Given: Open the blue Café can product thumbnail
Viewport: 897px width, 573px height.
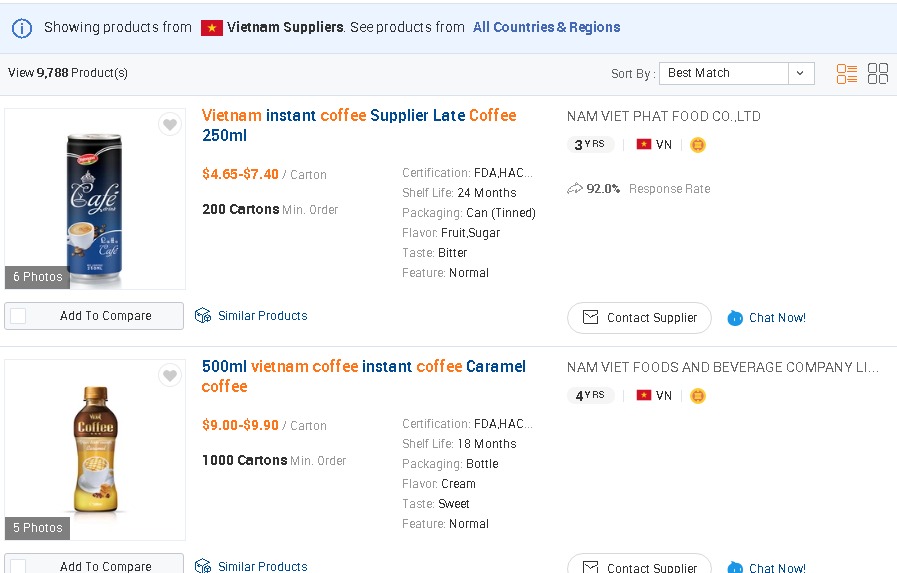Looking at the screenshot, I should pyautogui.click(x=95, y=199).
